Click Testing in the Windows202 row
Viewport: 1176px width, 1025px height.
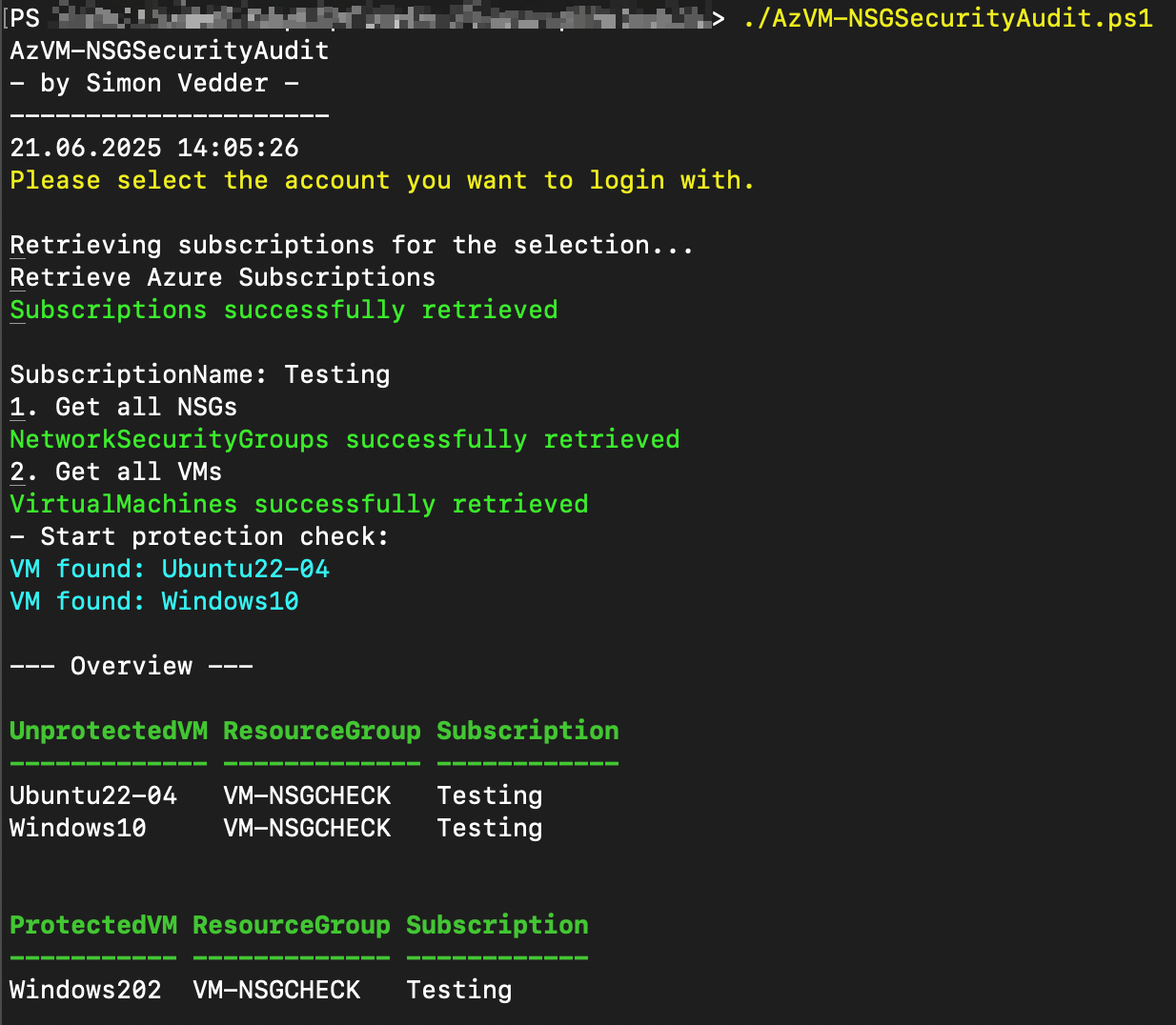[459, 990]
